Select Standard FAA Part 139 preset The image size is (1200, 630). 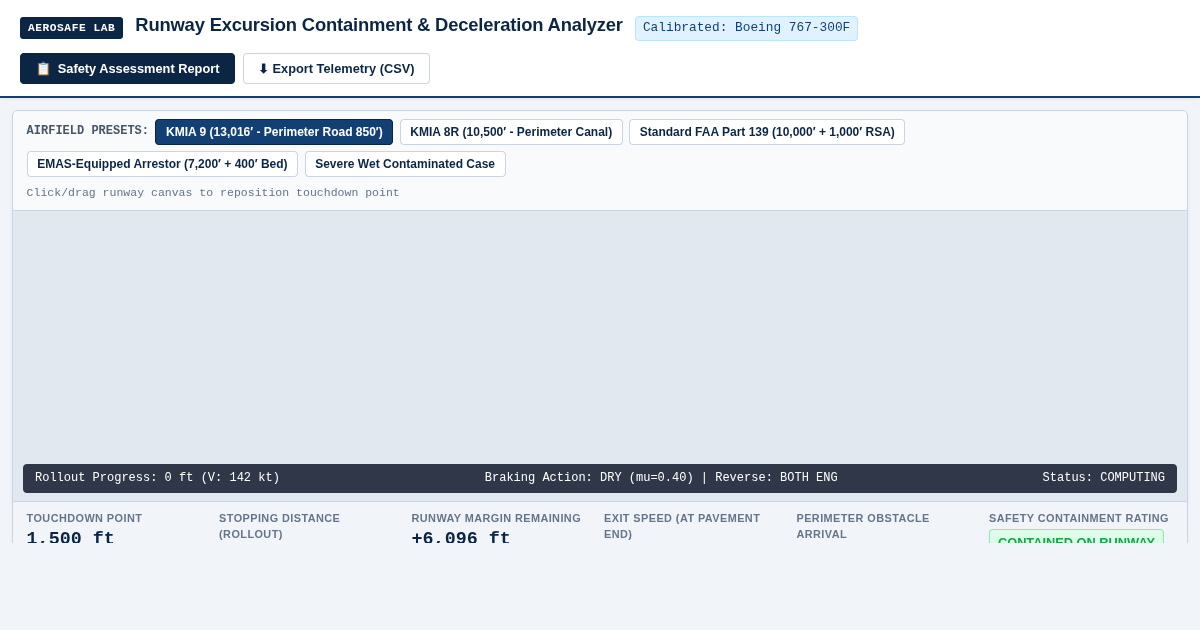(x=767, y=132)
